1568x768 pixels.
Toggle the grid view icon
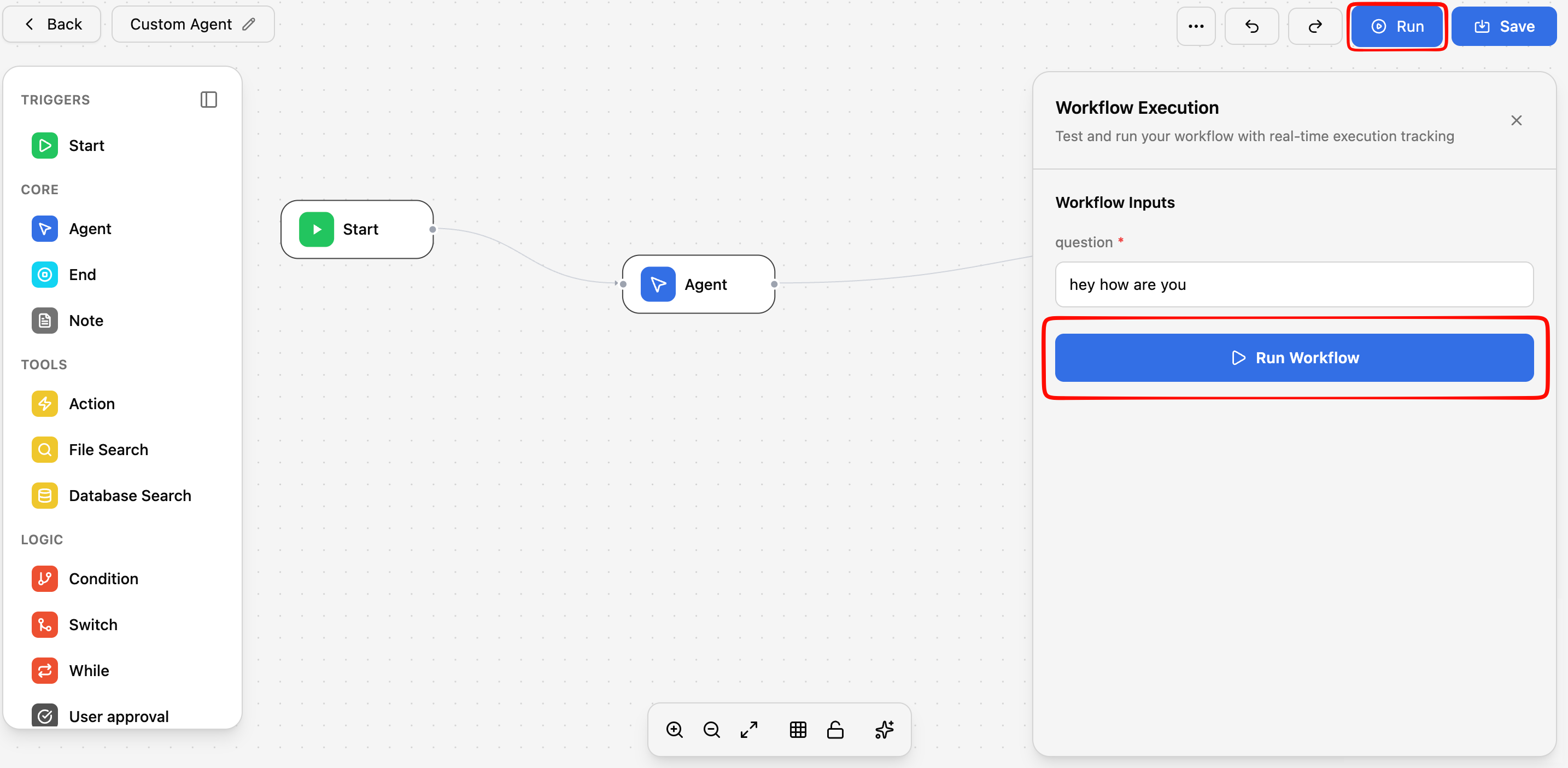pos(798,729)
